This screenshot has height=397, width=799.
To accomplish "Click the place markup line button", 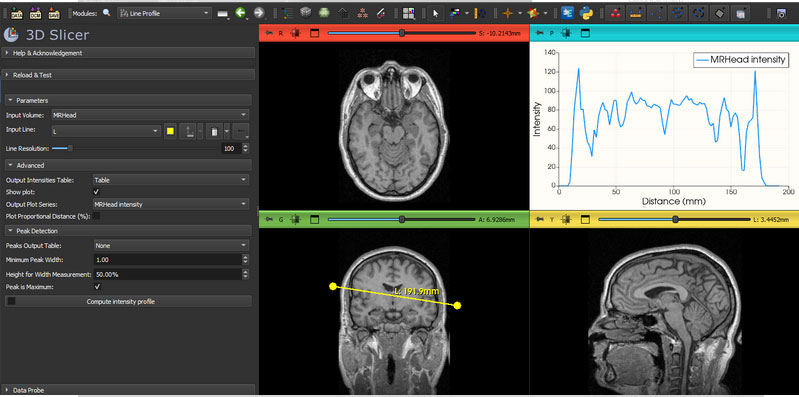I will point(188,132).
